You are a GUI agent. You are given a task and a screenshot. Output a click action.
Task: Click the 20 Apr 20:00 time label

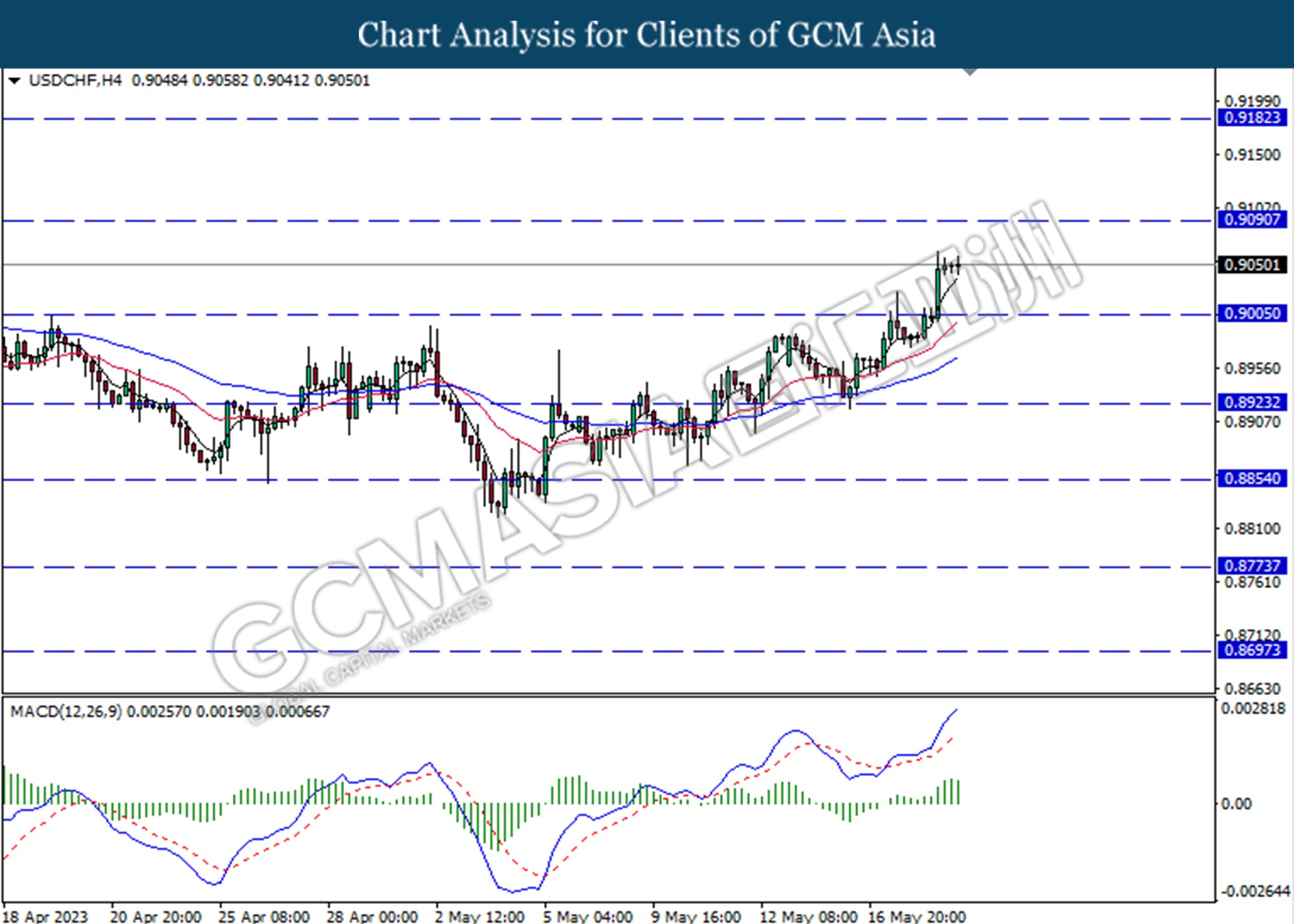point(156,916)
